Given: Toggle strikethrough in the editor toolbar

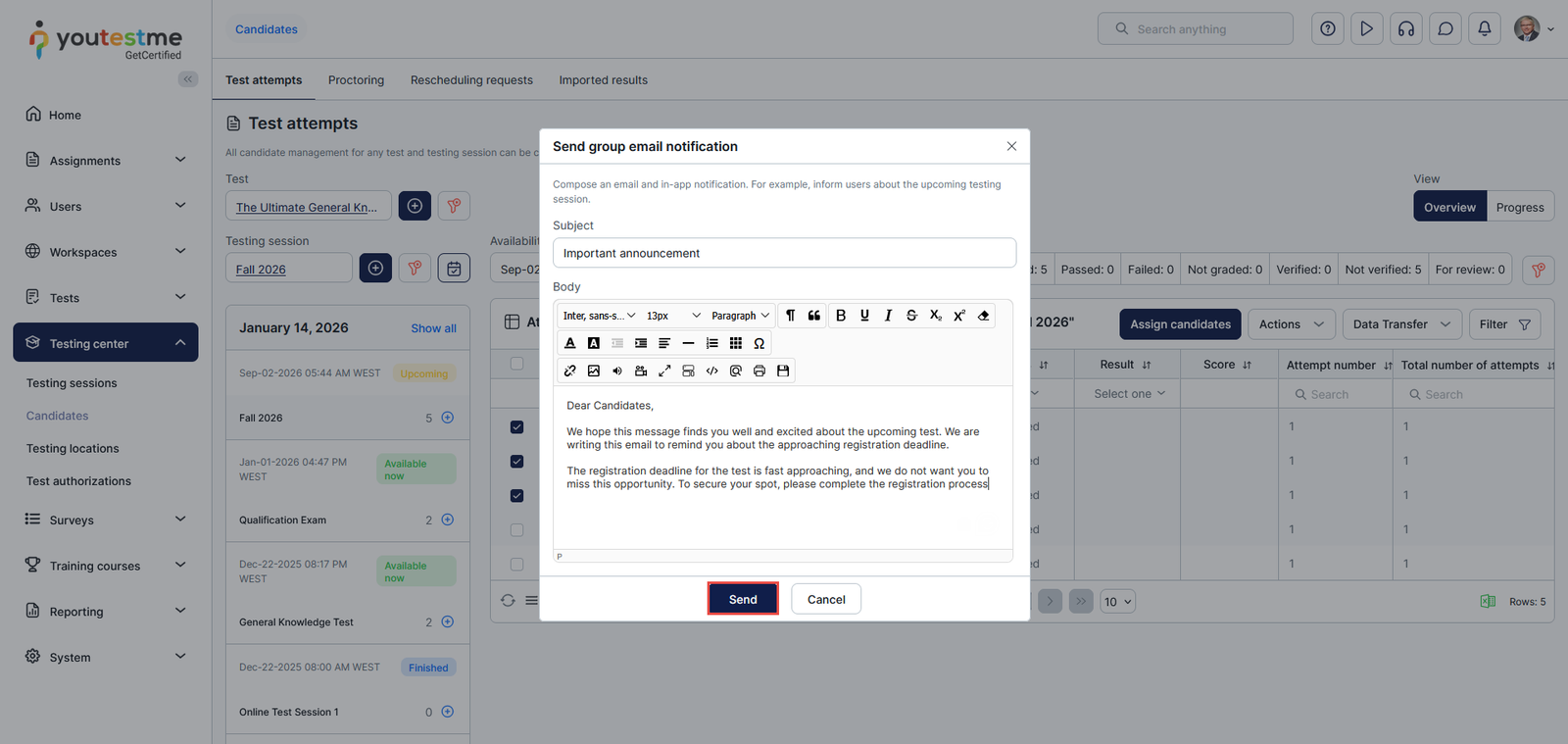Looking at the screenshot, I should point(911,316).
